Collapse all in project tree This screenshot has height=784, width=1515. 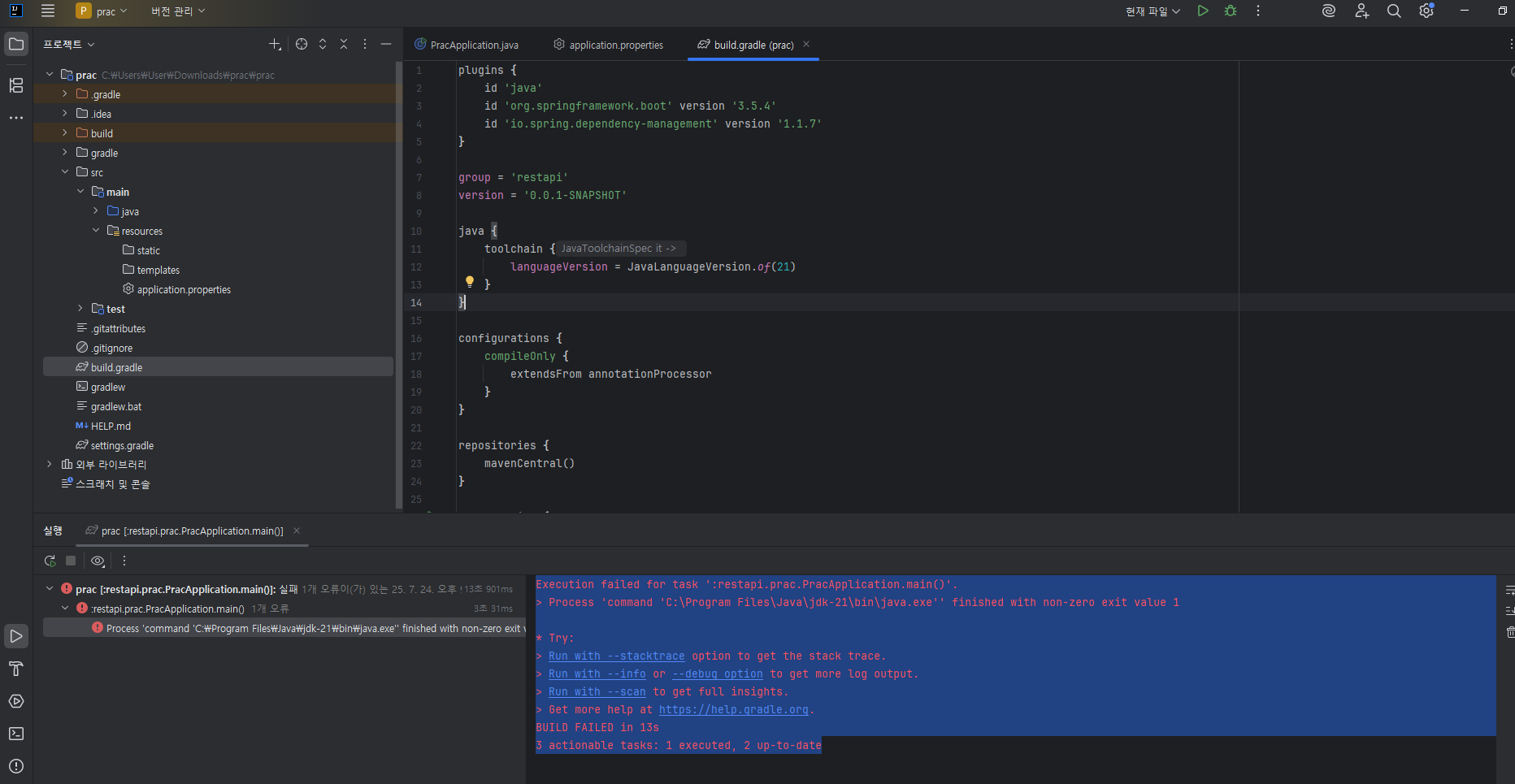(344, 44)
